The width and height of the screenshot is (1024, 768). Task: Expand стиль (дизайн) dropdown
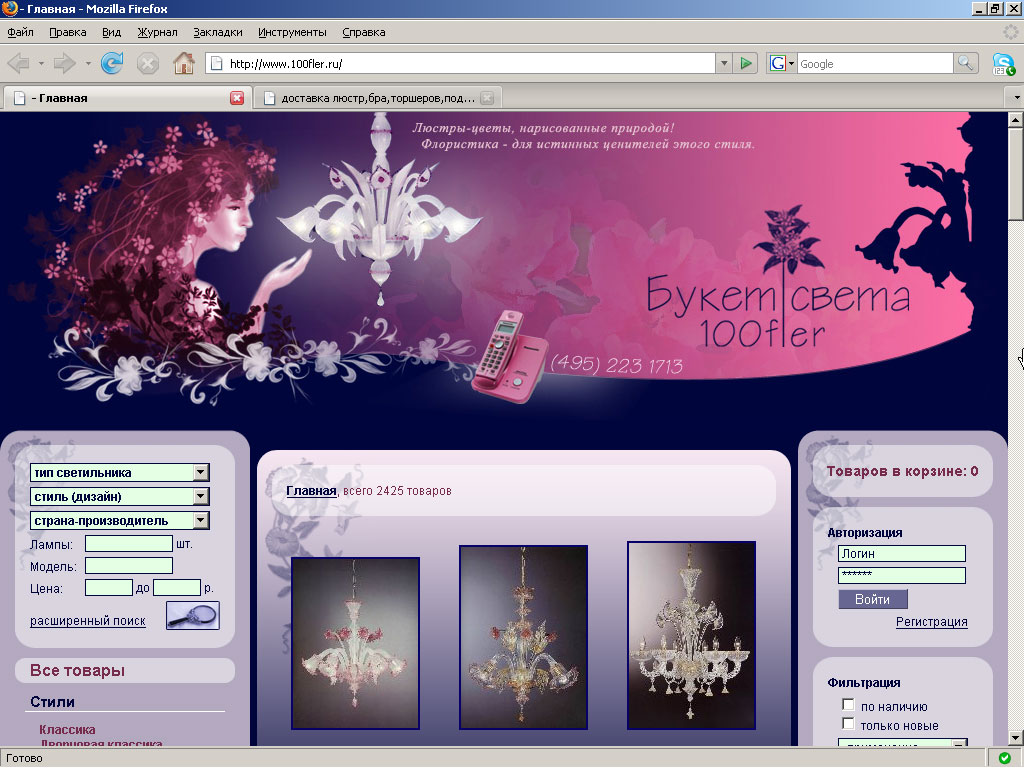point(201,496)
